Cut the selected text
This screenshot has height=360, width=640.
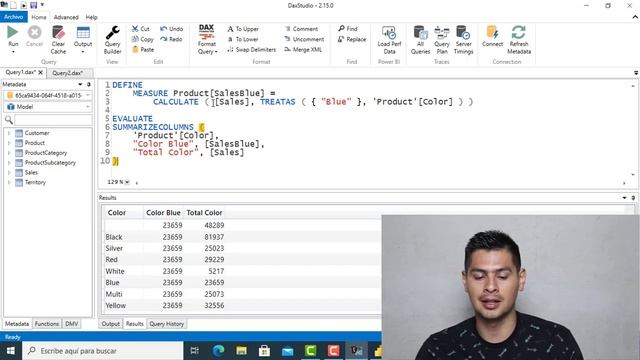[x=140, y=29]
